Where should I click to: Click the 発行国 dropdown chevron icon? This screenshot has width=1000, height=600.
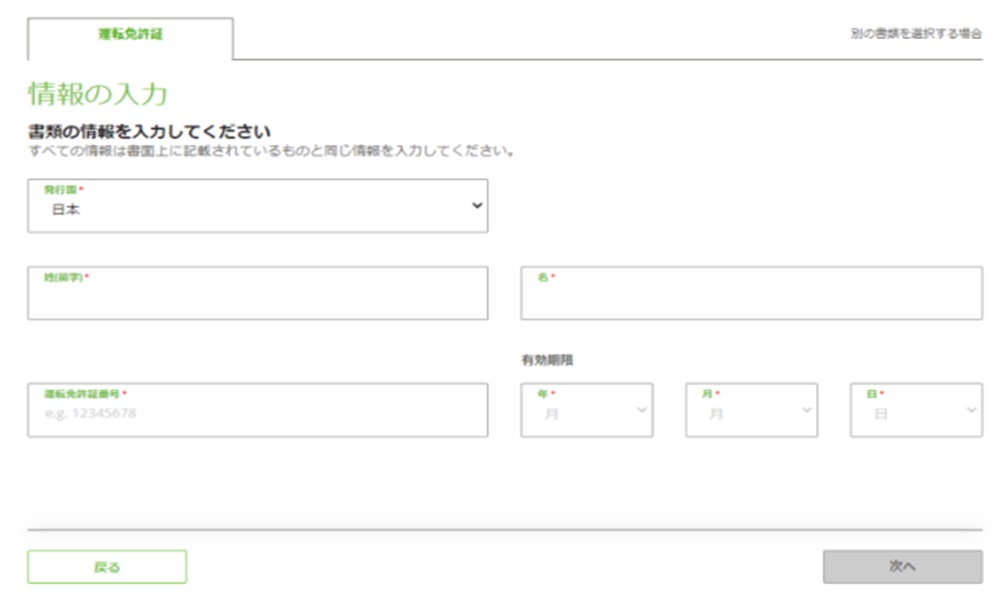[477, 206]
